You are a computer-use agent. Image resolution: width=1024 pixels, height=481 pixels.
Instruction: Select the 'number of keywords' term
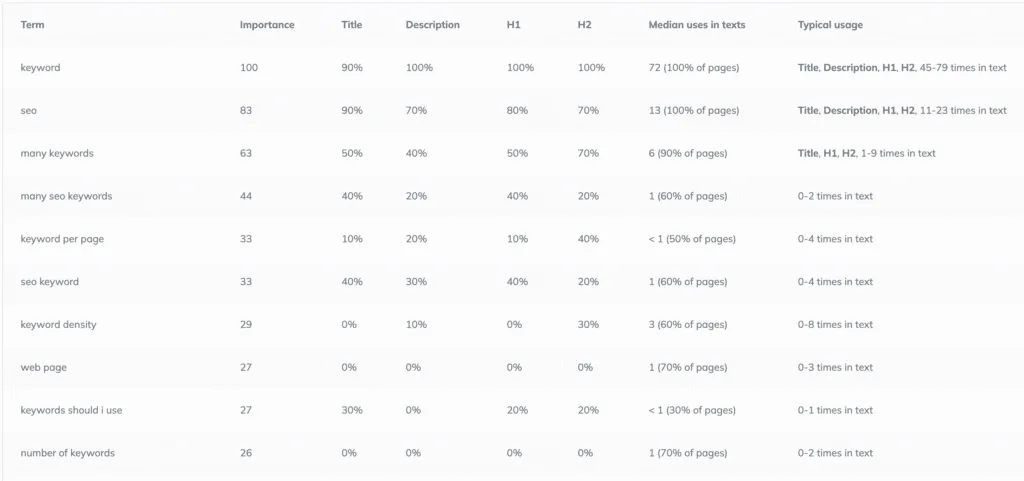(x=67, y=453)
